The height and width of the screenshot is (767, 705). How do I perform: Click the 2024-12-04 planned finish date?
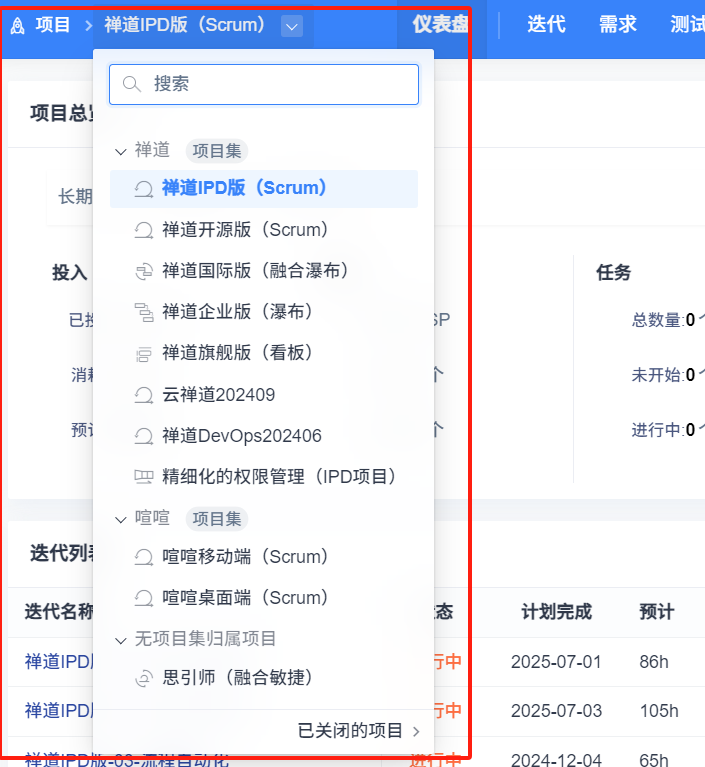coord(556,760)
